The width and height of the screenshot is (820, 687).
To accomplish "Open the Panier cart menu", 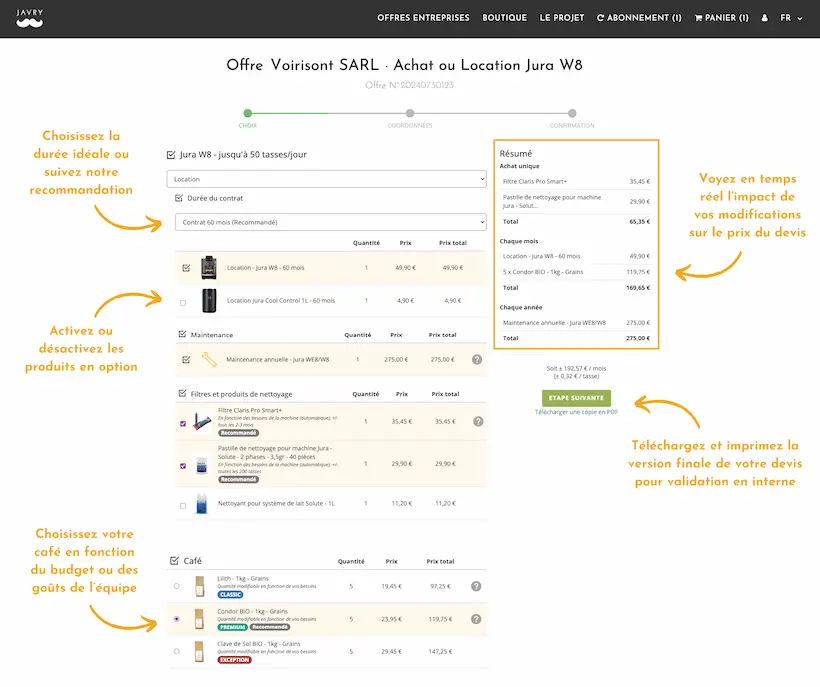I will click(721, 18).
